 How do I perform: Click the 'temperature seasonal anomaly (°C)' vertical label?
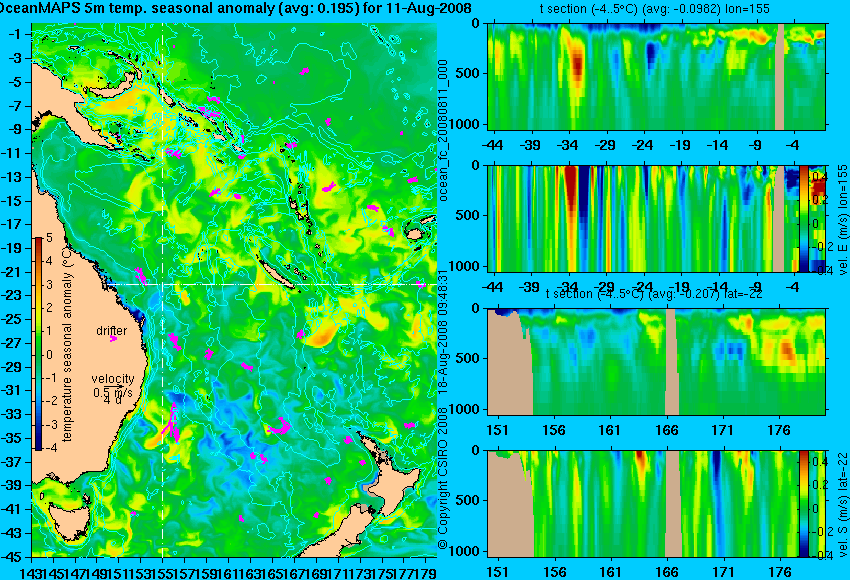[x=67, y=343]
